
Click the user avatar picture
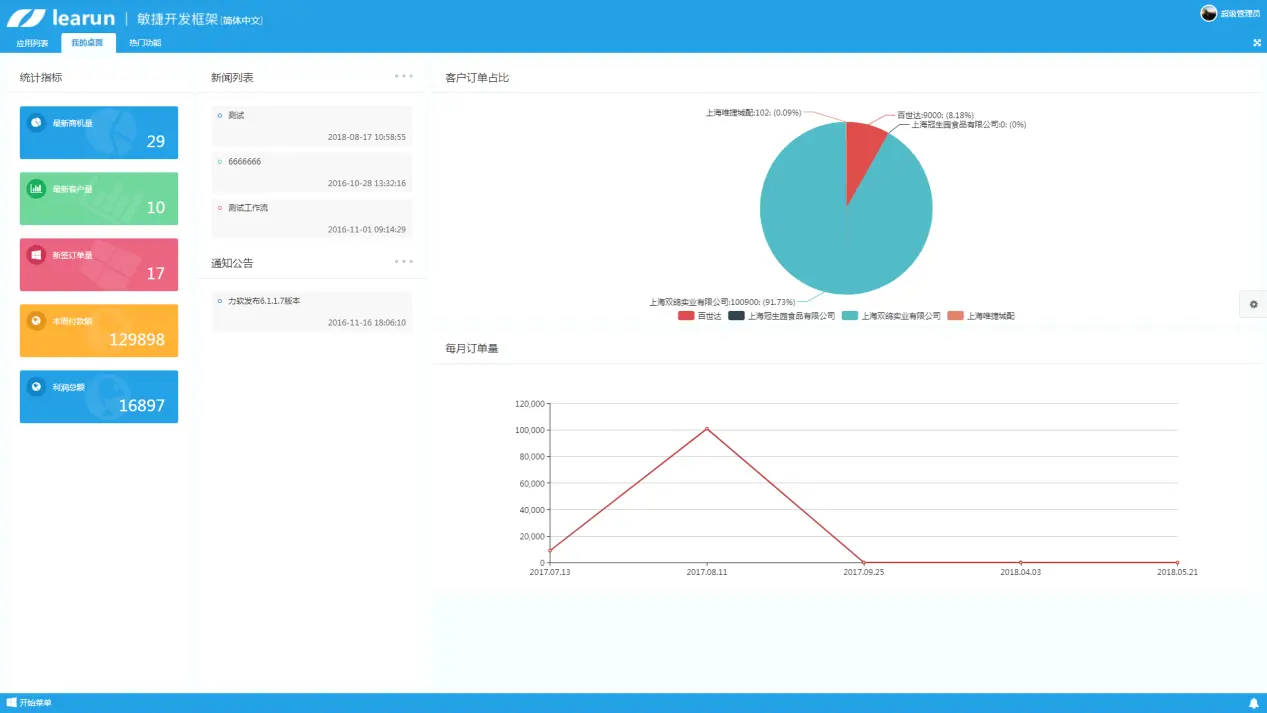1208,13
